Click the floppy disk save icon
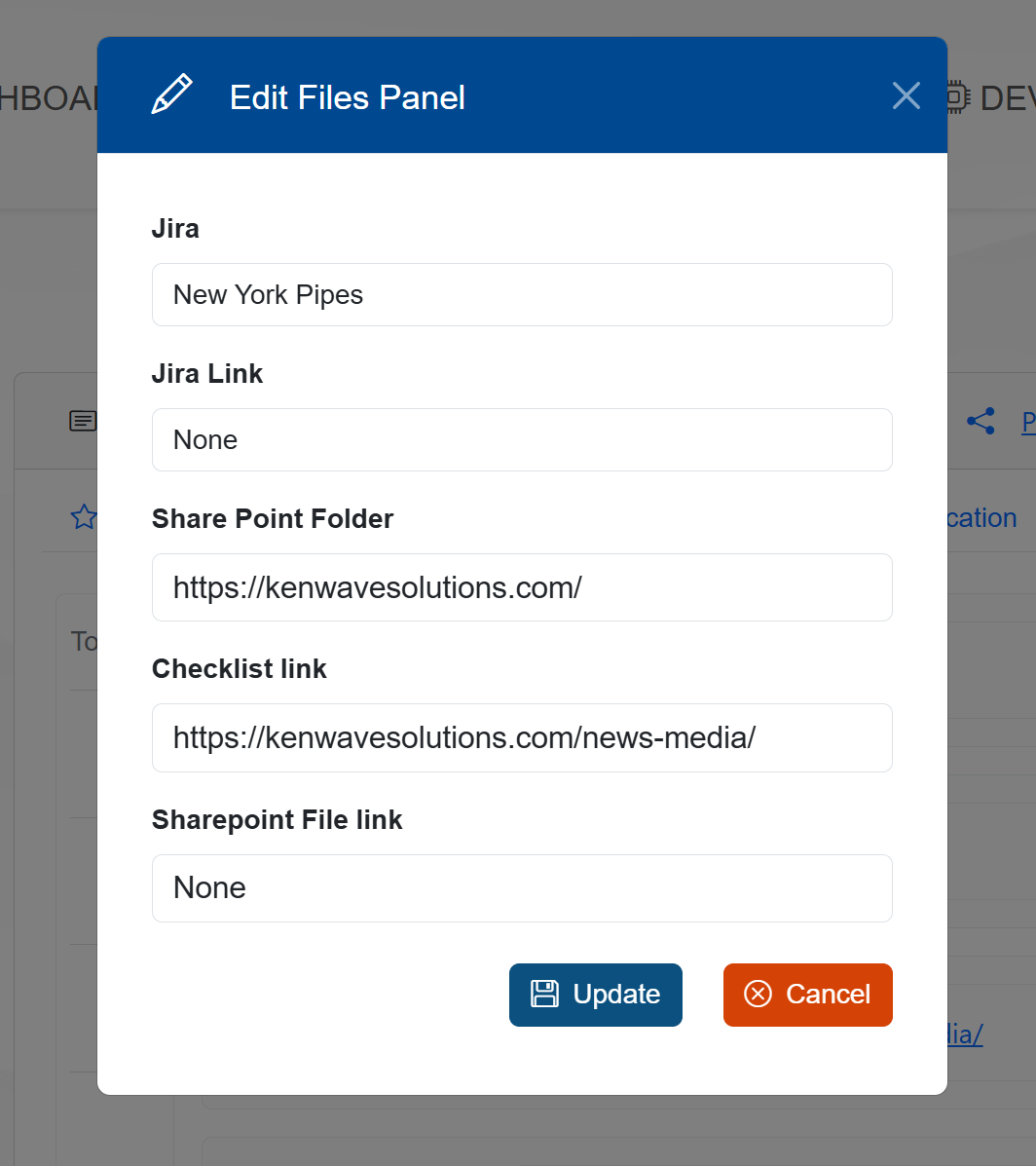Image resolution: width=1036 pixels, height=1166 pixels. pos(544,994)
